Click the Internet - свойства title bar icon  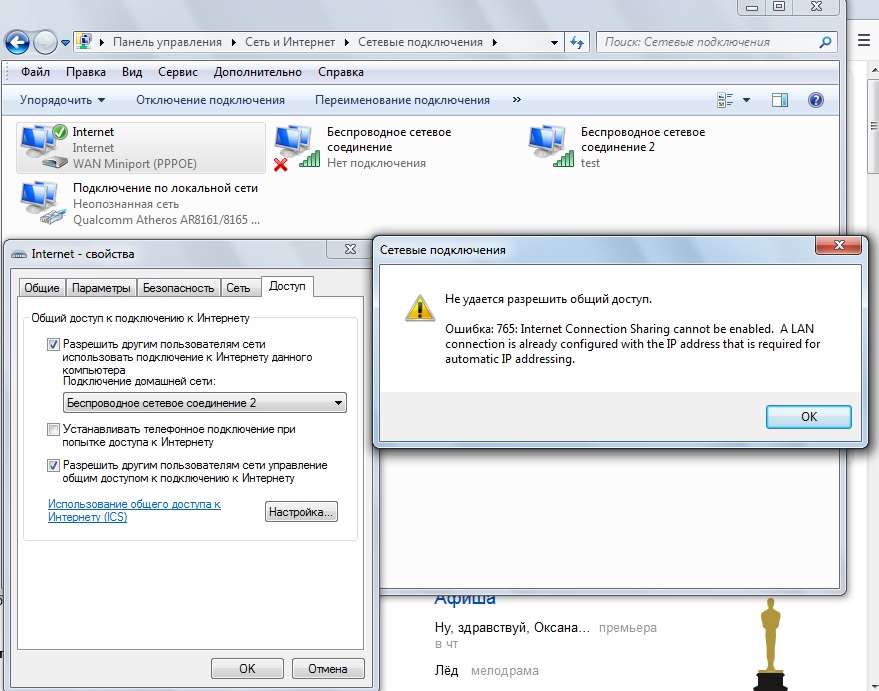pos(19,254)
